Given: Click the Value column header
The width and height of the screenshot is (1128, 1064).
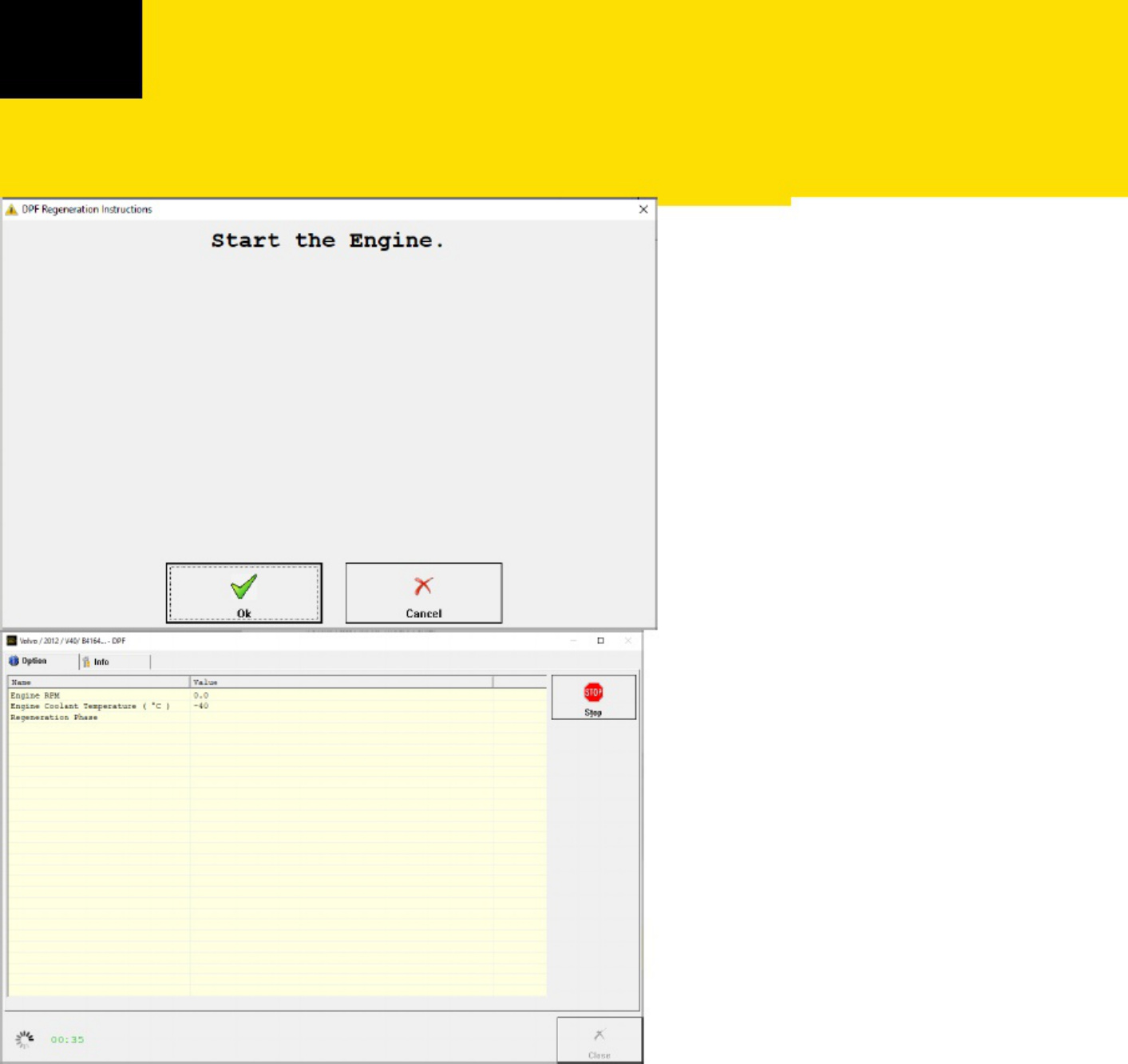Looking at the screenshot, I should 341,682.
